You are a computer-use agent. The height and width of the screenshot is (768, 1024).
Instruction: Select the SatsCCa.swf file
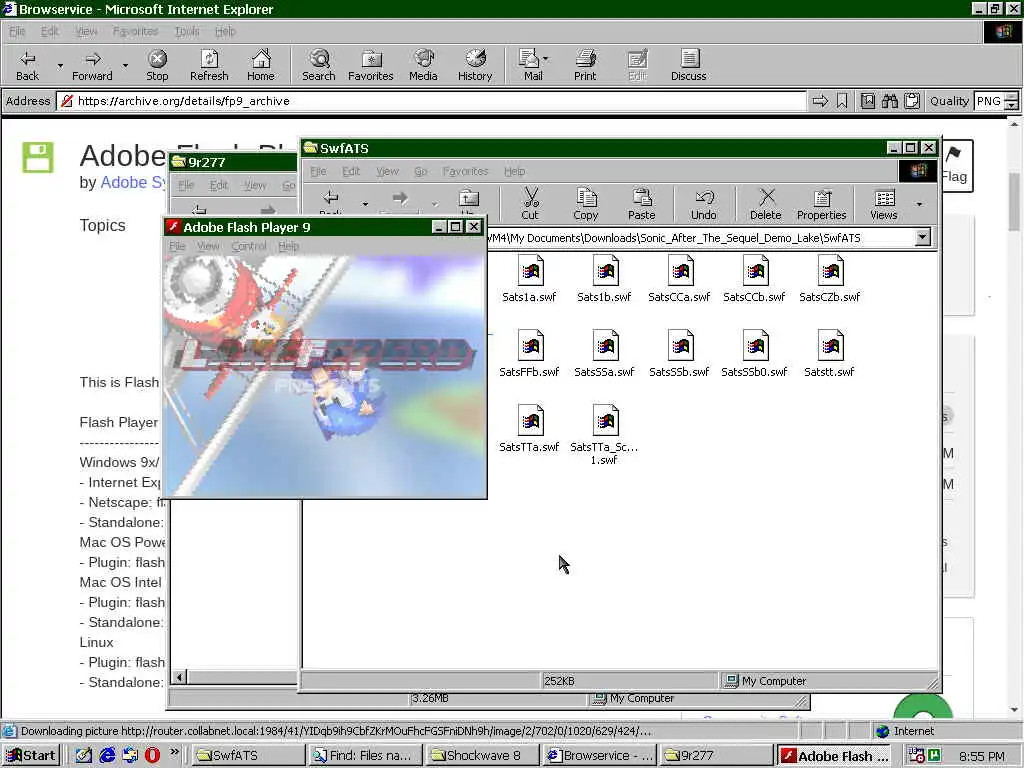tap(679, 279)
